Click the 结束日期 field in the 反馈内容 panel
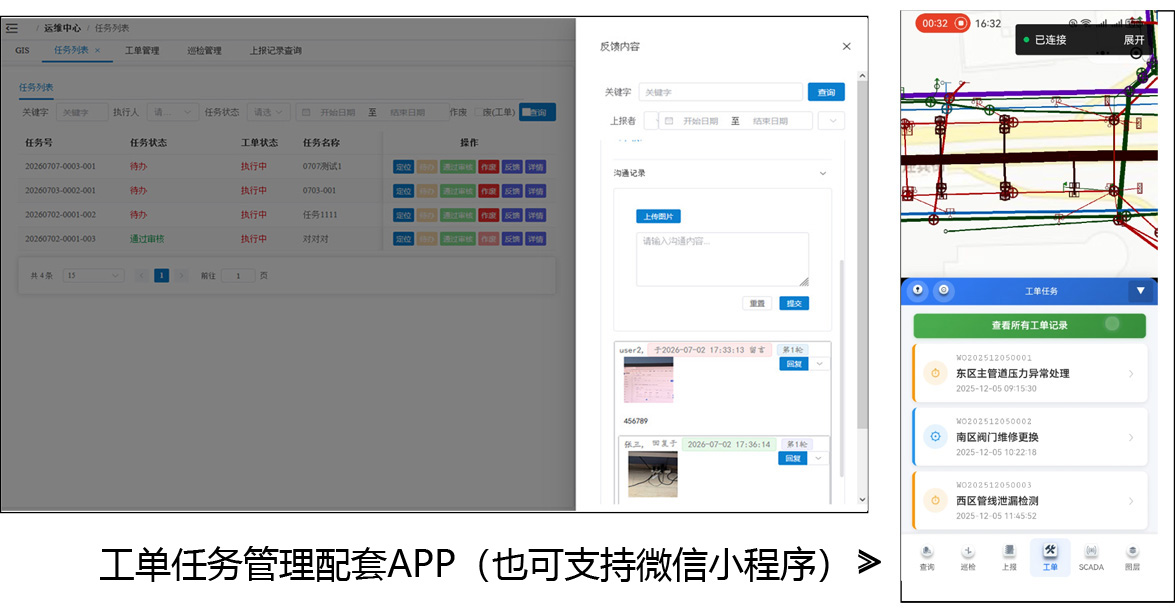Viewport: 1175px width, 615px height. (x=770, y=121)
